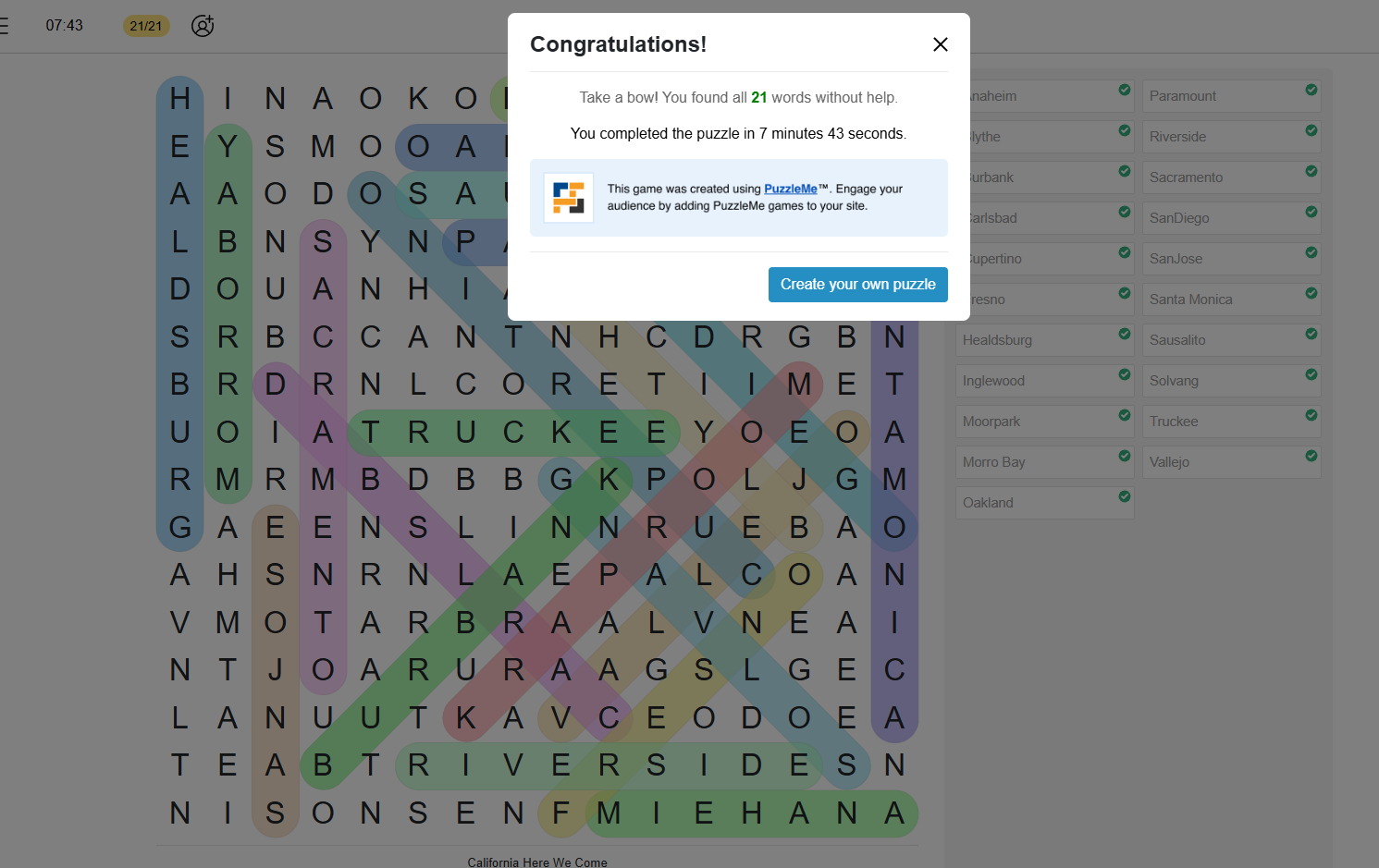The width and height of the screenshot is (1379, 868).
Task: Click the 07:43 timer display
Action: [65, 26]
